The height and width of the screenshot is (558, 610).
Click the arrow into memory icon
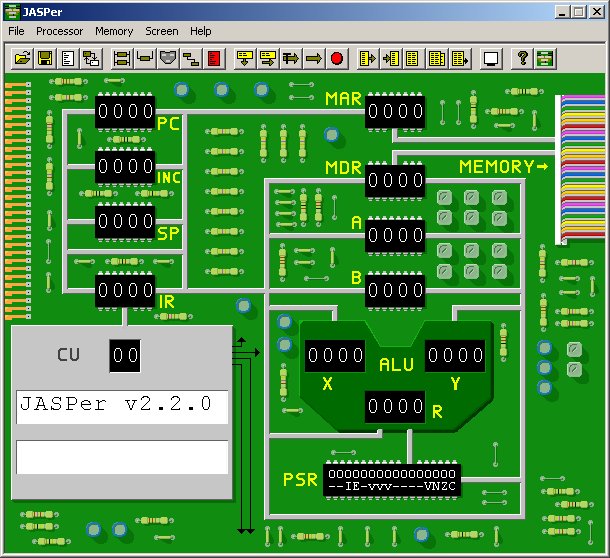click(x=391, y=59)
